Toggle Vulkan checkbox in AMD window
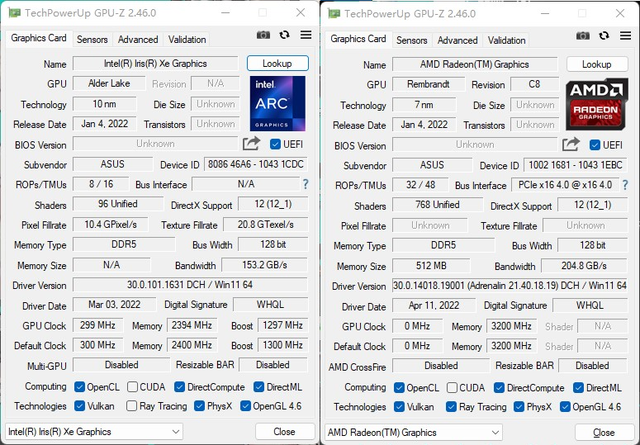This screenshot has width=640, height=445. pos(399,407)
